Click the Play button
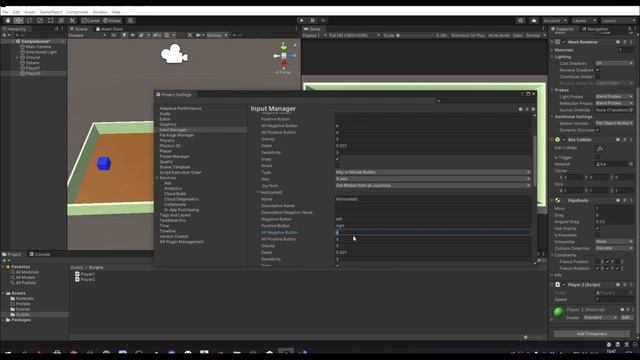Screen dimensions: 640x360 tap(302, 20)
